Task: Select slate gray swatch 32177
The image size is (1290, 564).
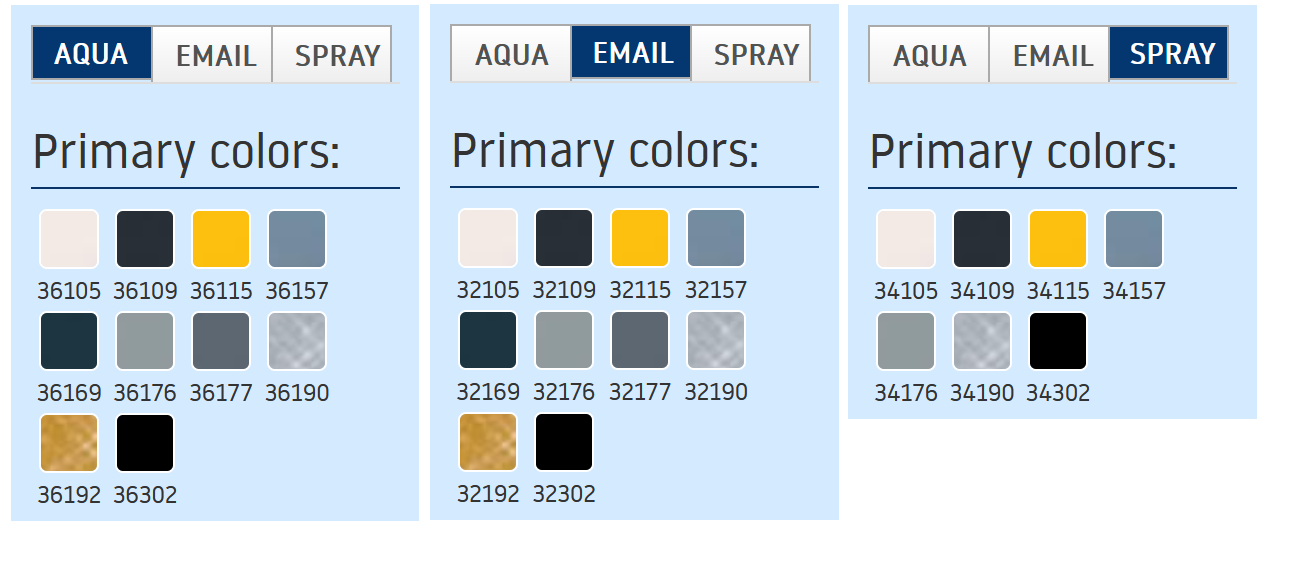Action: (640, 340)
